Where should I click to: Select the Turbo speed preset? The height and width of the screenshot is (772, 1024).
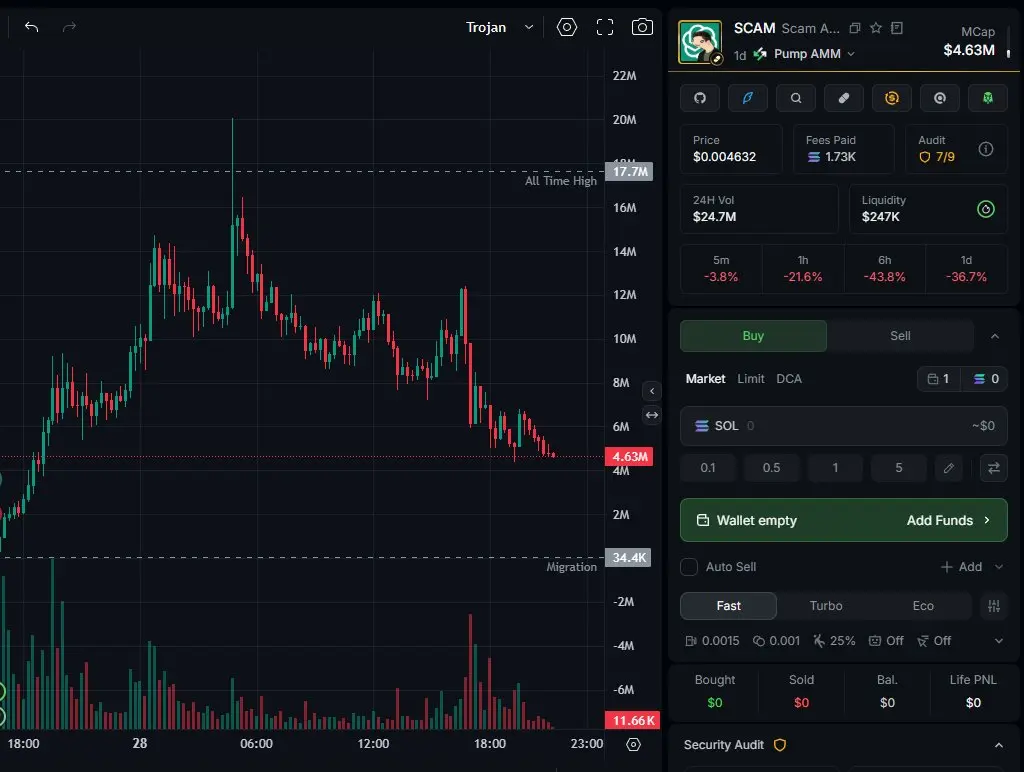tap(825, 606)
